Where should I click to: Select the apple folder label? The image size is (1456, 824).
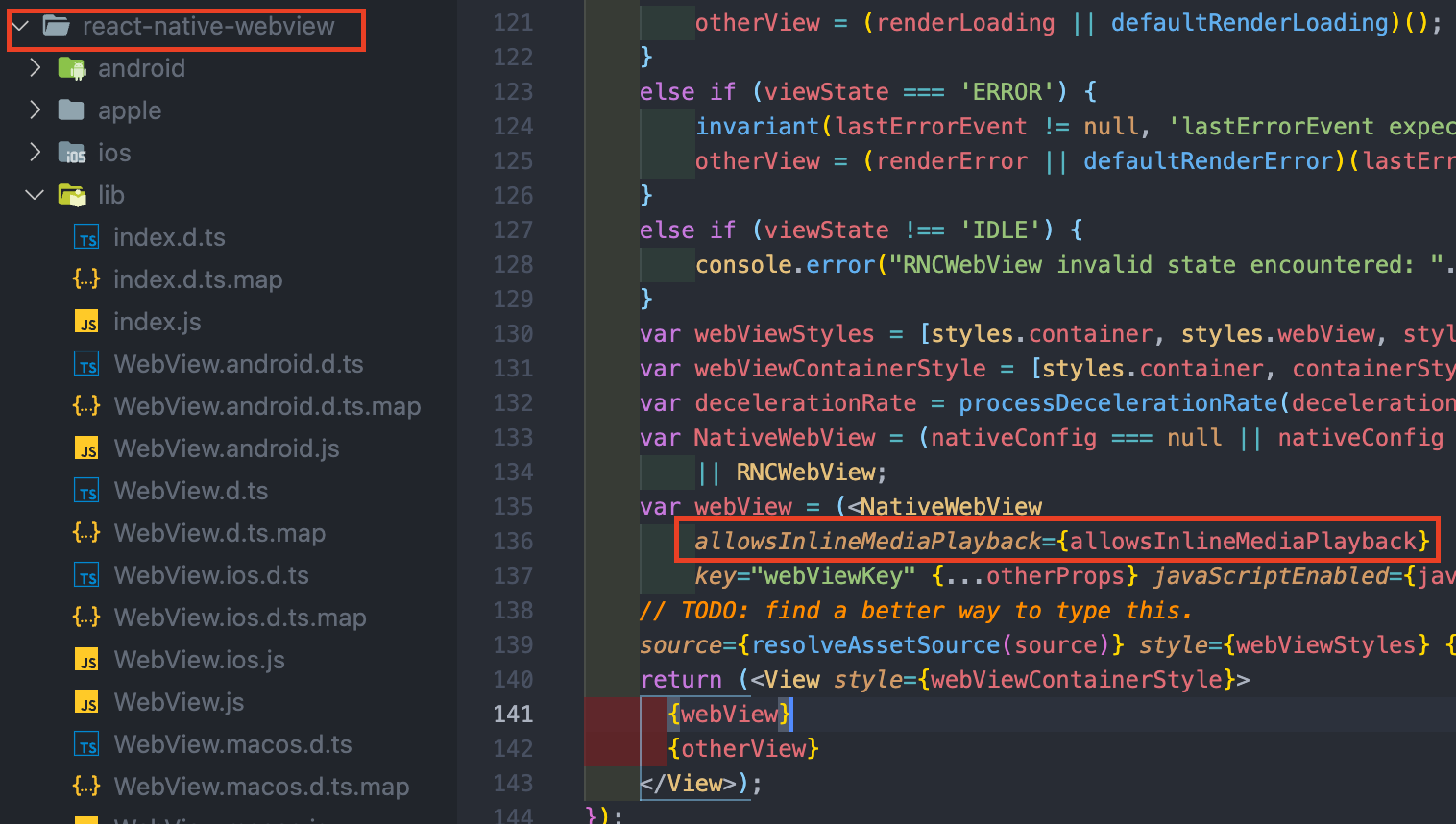[130, 110]
